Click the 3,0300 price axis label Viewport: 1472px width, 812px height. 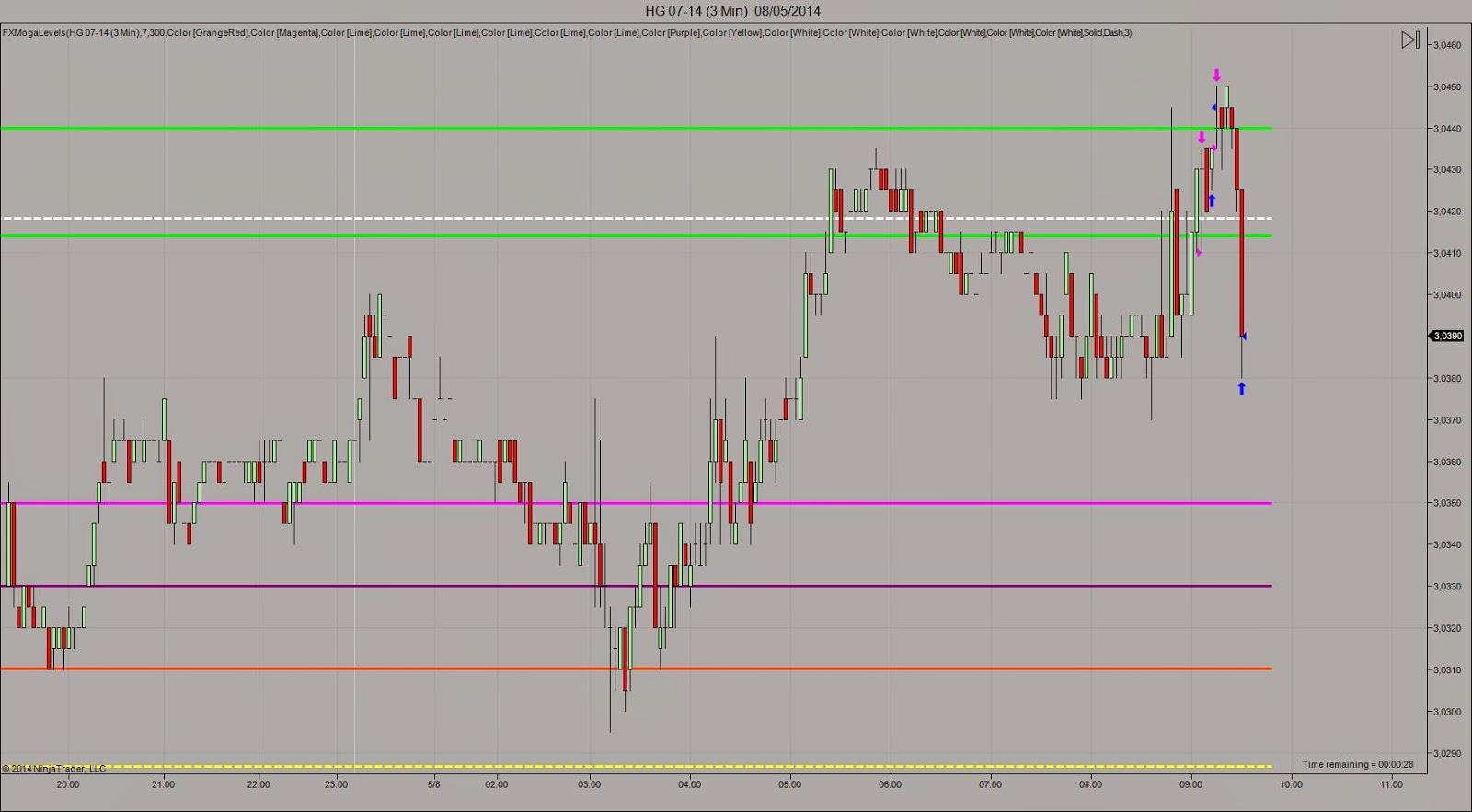1448,712
